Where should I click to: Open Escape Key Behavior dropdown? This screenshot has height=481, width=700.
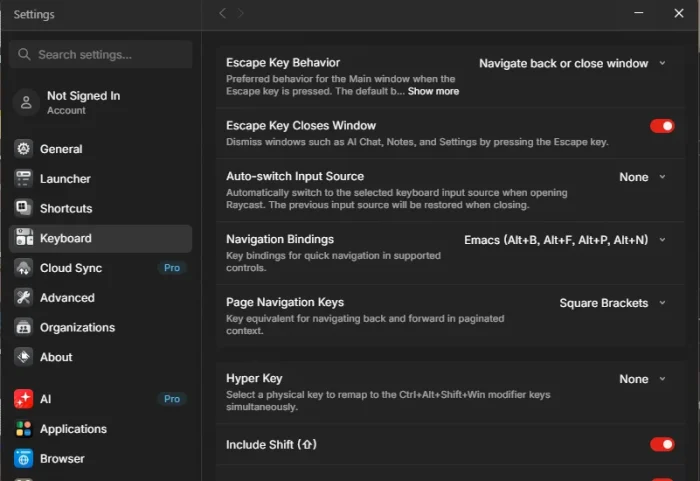(x=572, y=63)
